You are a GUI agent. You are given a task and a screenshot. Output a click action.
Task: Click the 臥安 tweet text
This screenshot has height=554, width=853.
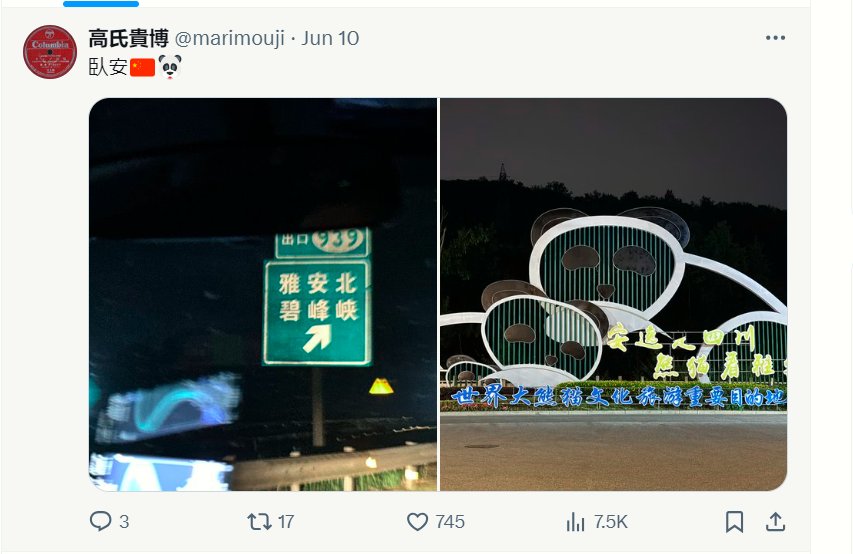coord(108,67)
